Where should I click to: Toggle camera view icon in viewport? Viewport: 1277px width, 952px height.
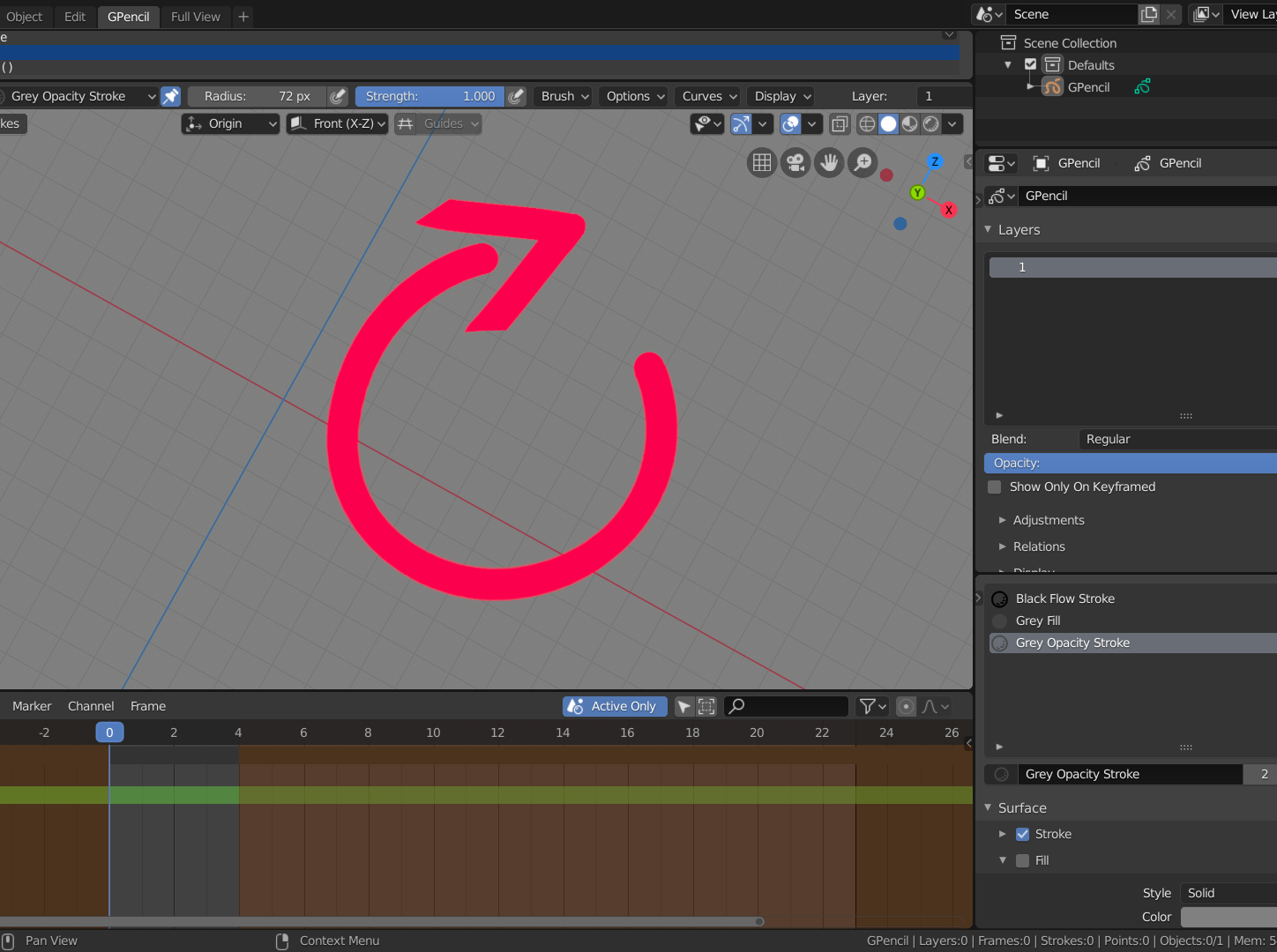click(x=795, y=163)
